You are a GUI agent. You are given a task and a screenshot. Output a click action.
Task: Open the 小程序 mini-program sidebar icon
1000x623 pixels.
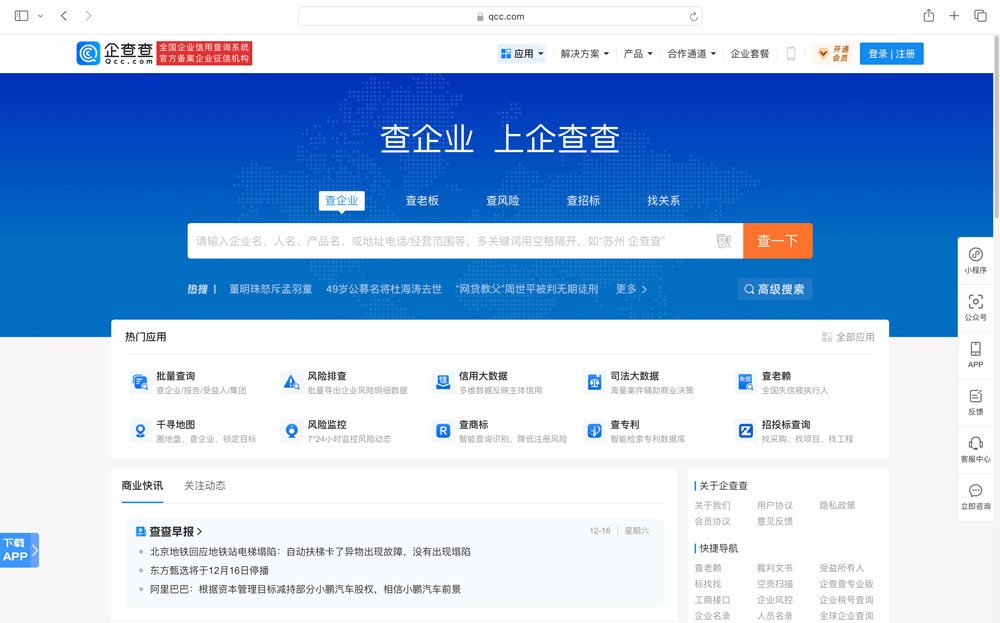click(975, 256)
